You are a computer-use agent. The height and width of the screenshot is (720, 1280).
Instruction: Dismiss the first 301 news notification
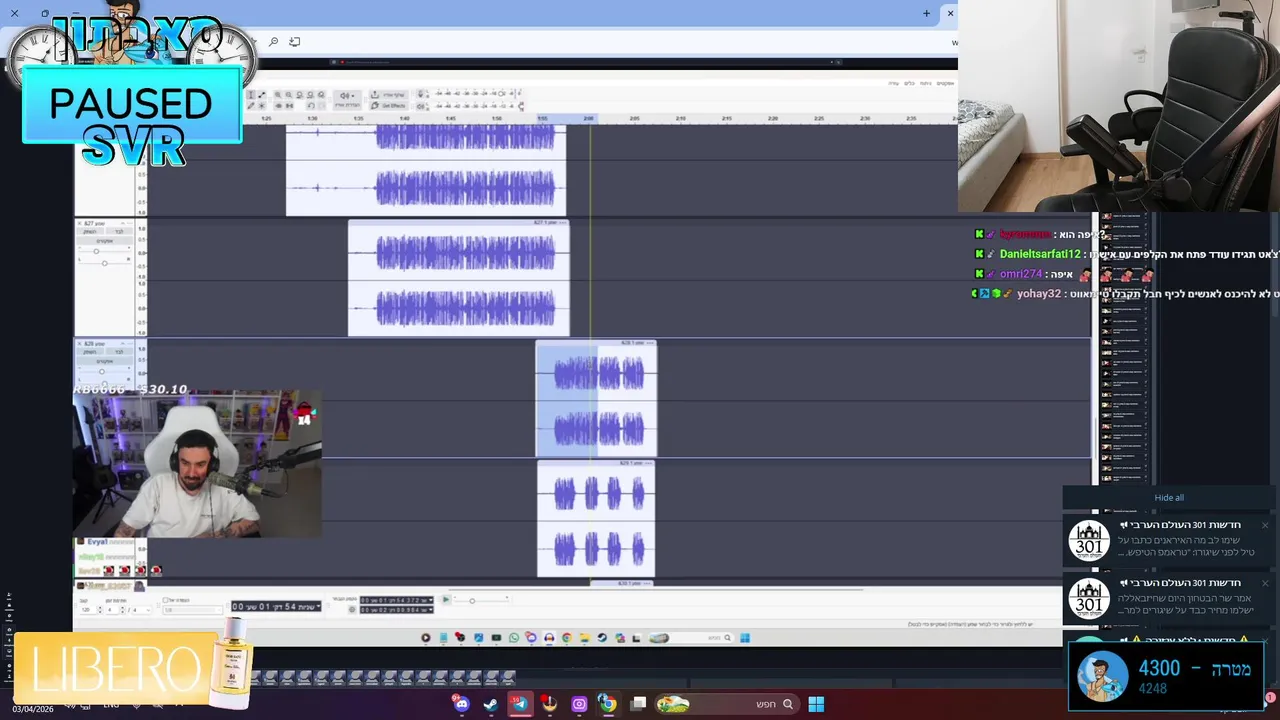pyautogui.click(x=1264, y=525)
